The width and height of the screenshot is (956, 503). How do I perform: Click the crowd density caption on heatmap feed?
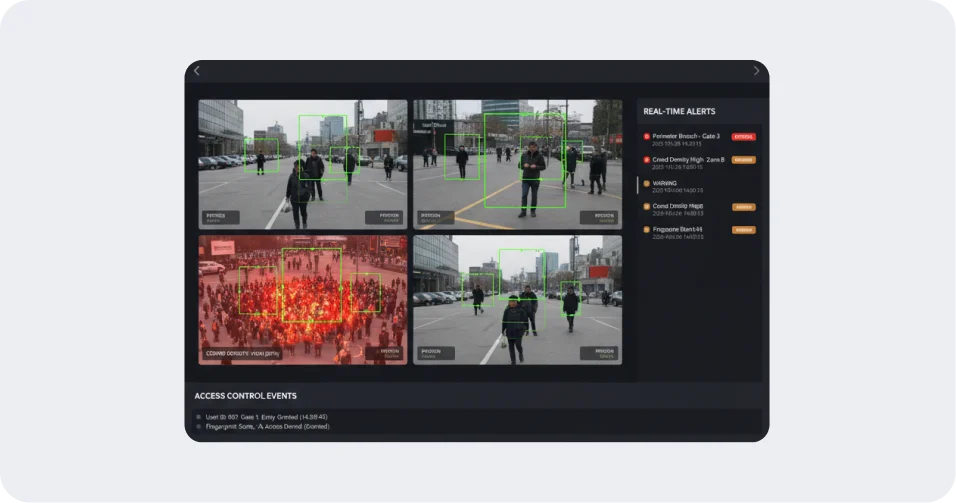tap(242, 354)
